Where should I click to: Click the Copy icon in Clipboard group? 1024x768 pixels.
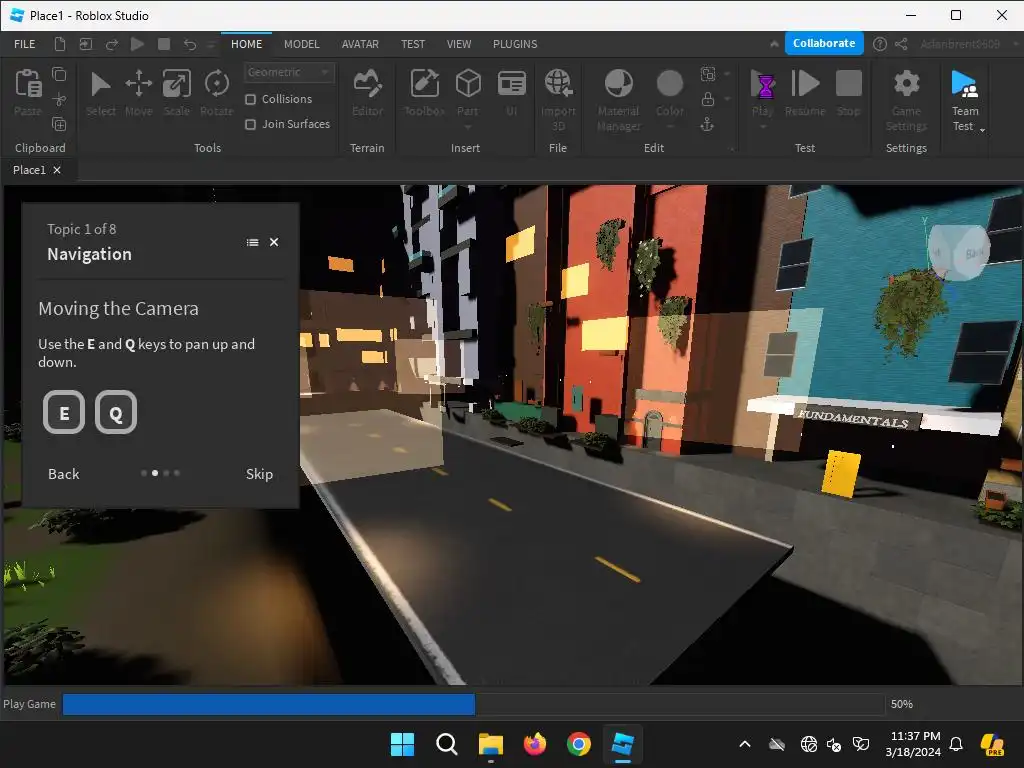pyautogui.click(x=59, y=74)
